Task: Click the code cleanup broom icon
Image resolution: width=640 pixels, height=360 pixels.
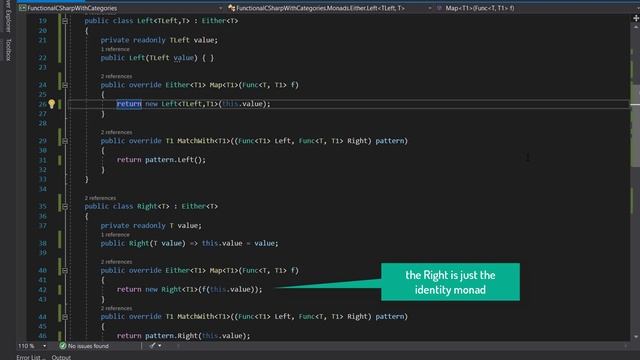Action: [x=152, y=346]
